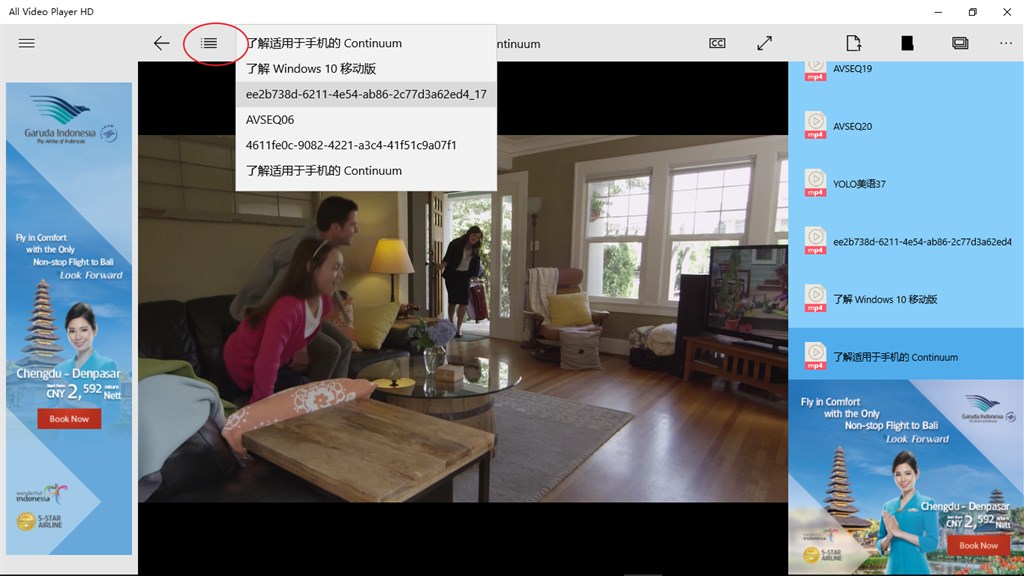The image size is (1024, 576).
Task: Click mp4 icon beside ee2b738d sidebar item
Action: (815, 240)
